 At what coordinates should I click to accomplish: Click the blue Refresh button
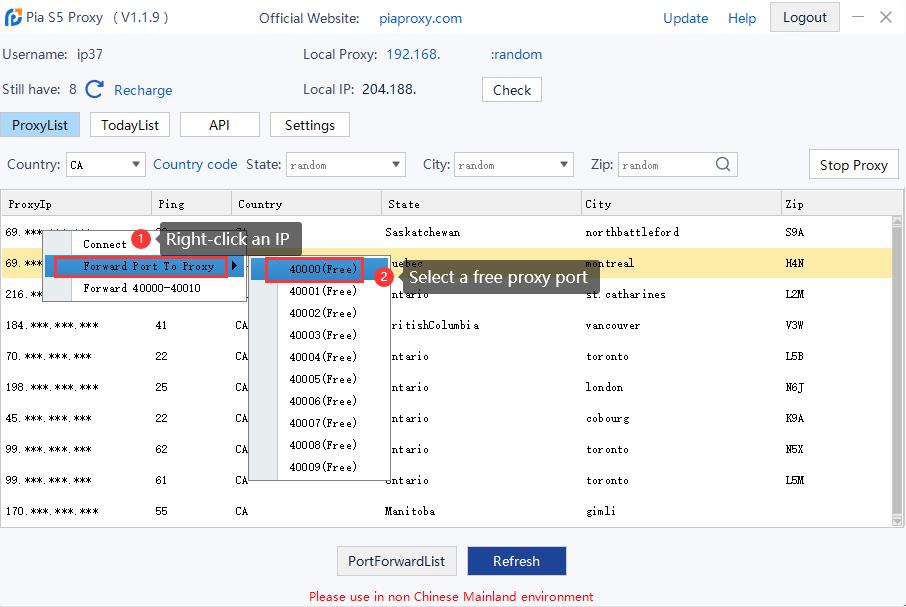click(x=517, y=561)
